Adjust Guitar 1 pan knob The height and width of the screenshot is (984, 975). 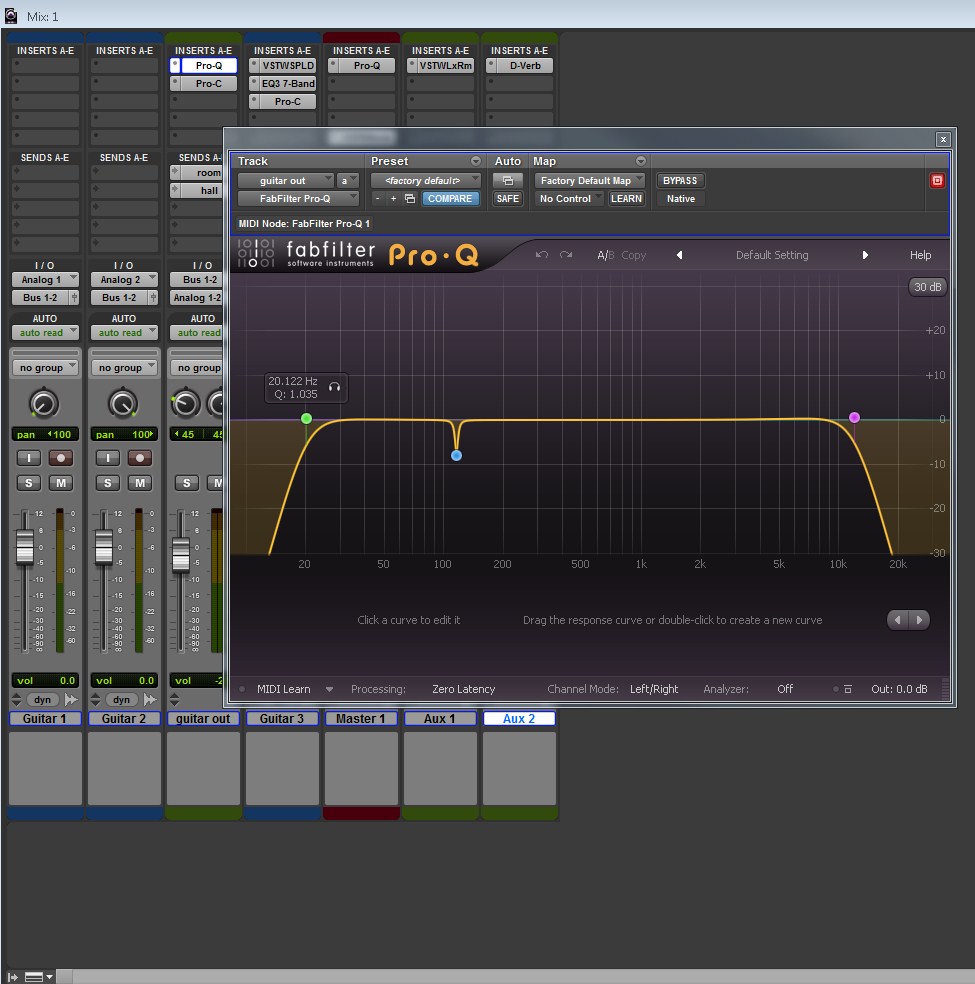(x=44, y=404)
